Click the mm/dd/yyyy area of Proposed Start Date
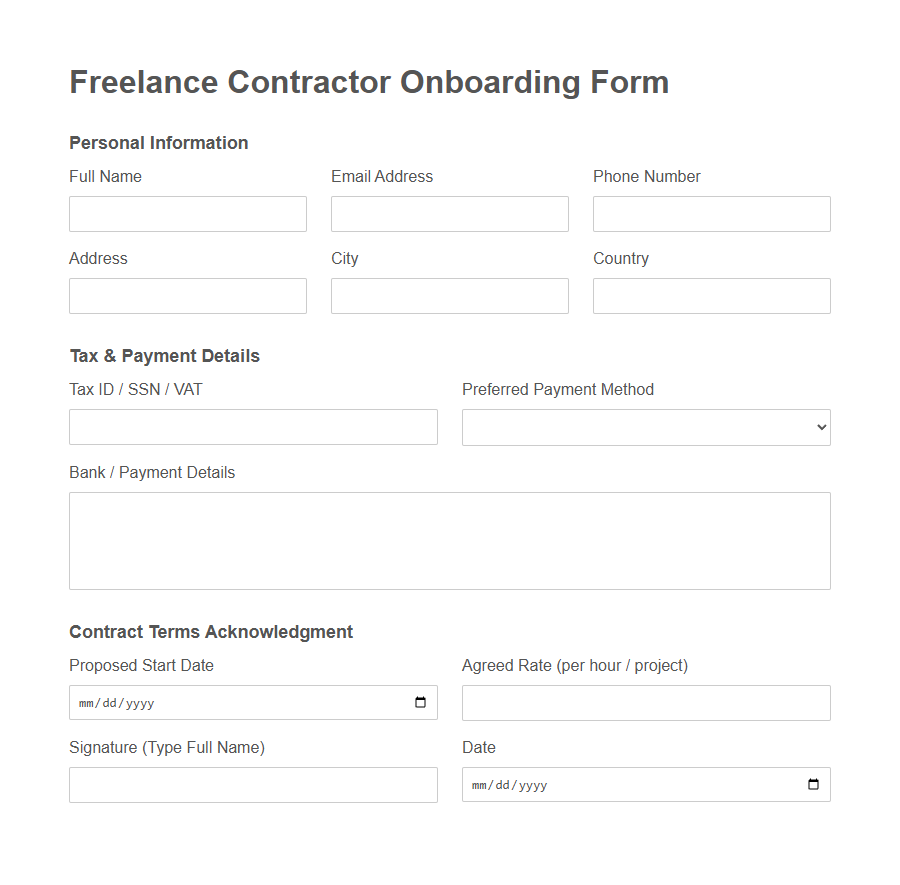 pos(115,702)
